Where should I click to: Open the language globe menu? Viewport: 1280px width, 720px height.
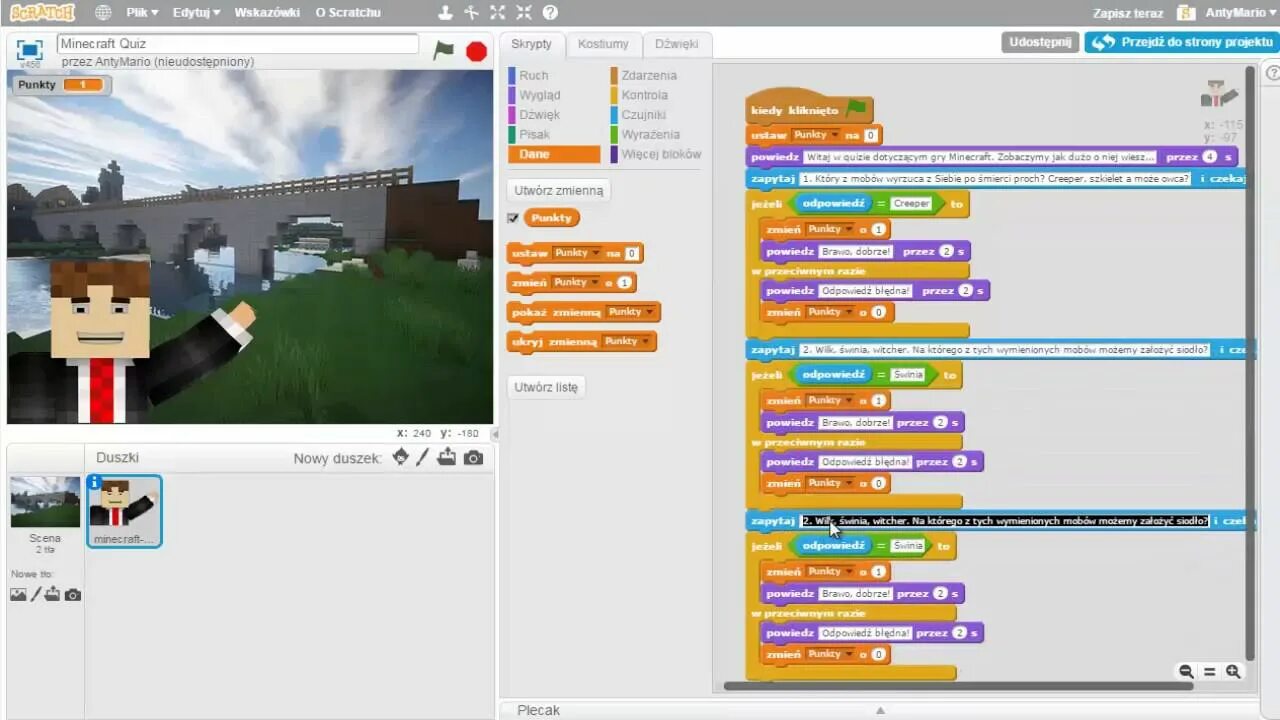click(103, 13)
